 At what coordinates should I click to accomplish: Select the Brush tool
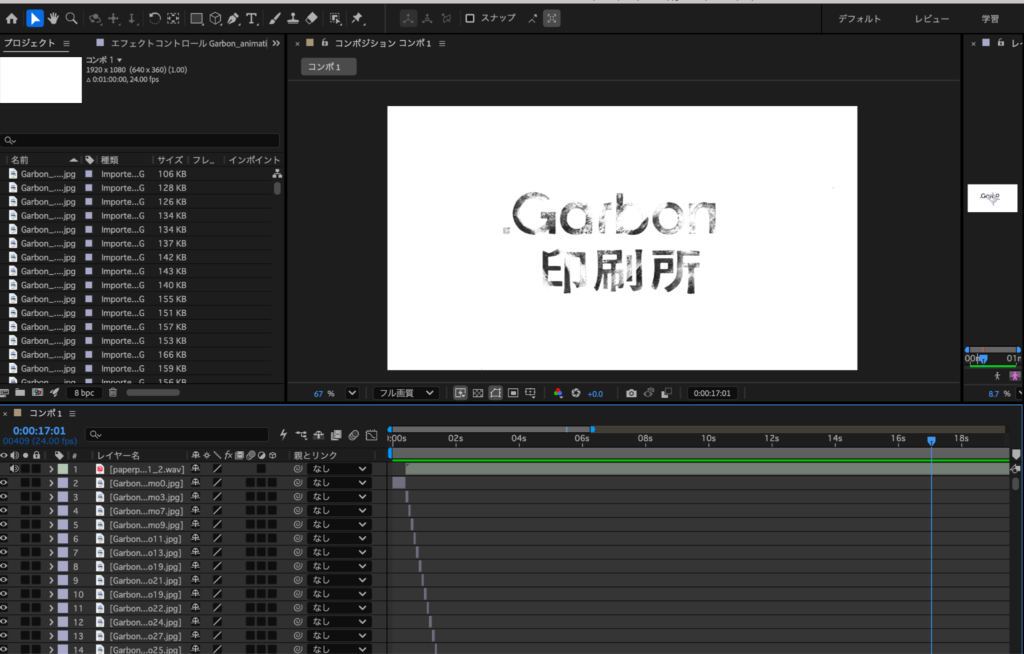275,18
